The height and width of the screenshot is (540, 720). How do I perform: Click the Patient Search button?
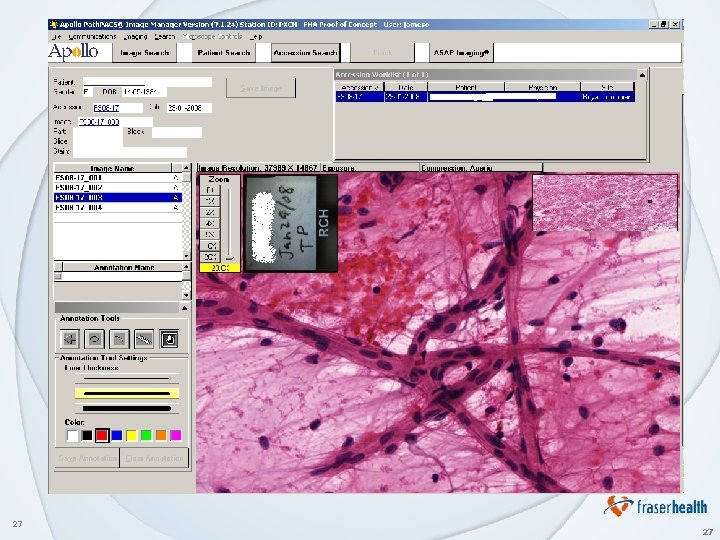tap(224, 53)
